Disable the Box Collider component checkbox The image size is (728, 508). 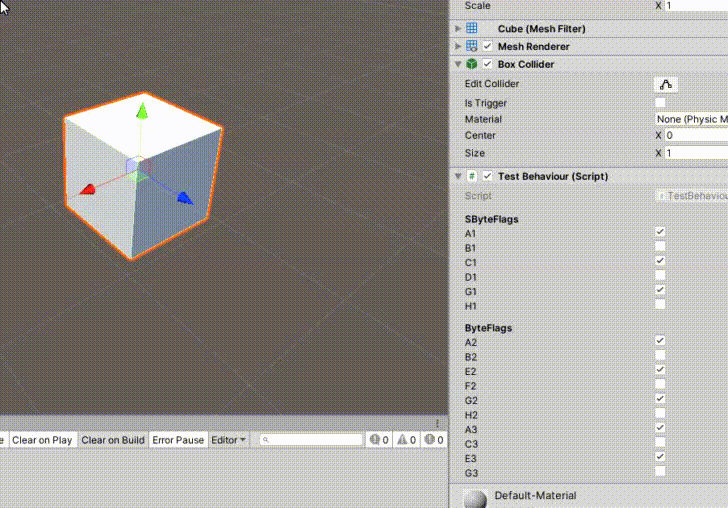point(487,64)
